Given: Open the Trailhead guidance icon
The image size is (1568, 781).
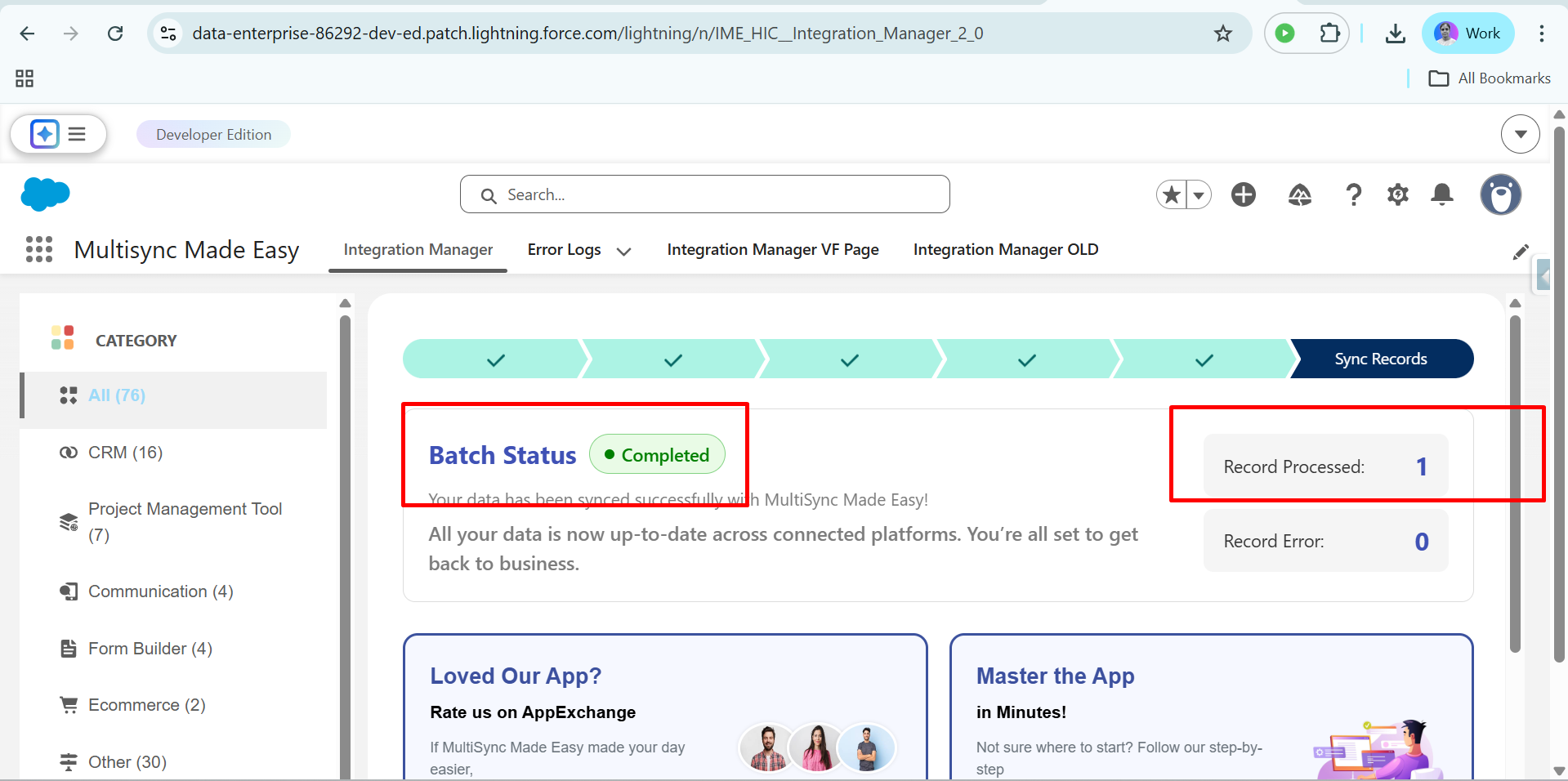Looking at the screenshot, I should coord(1299,194).
